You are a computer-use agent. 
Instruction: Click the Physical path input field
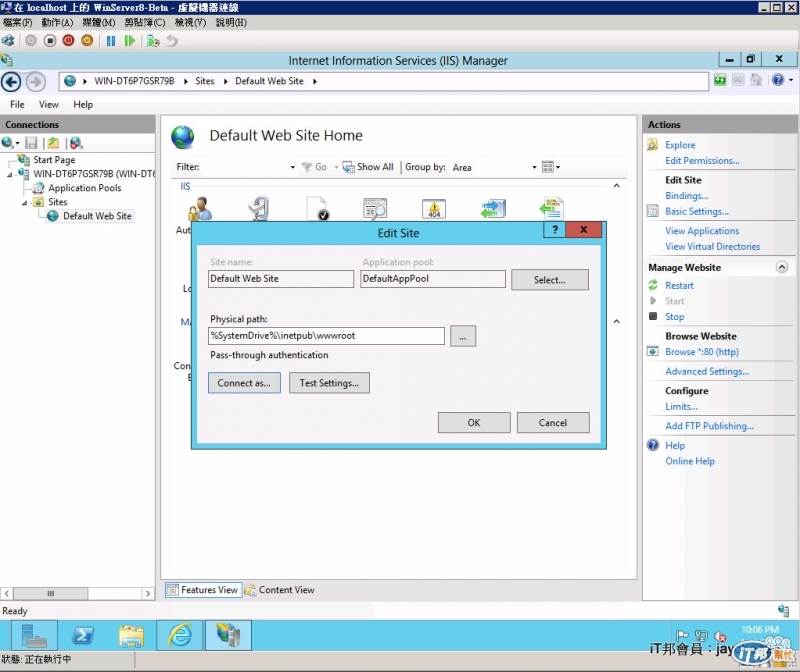click(327, 336)
